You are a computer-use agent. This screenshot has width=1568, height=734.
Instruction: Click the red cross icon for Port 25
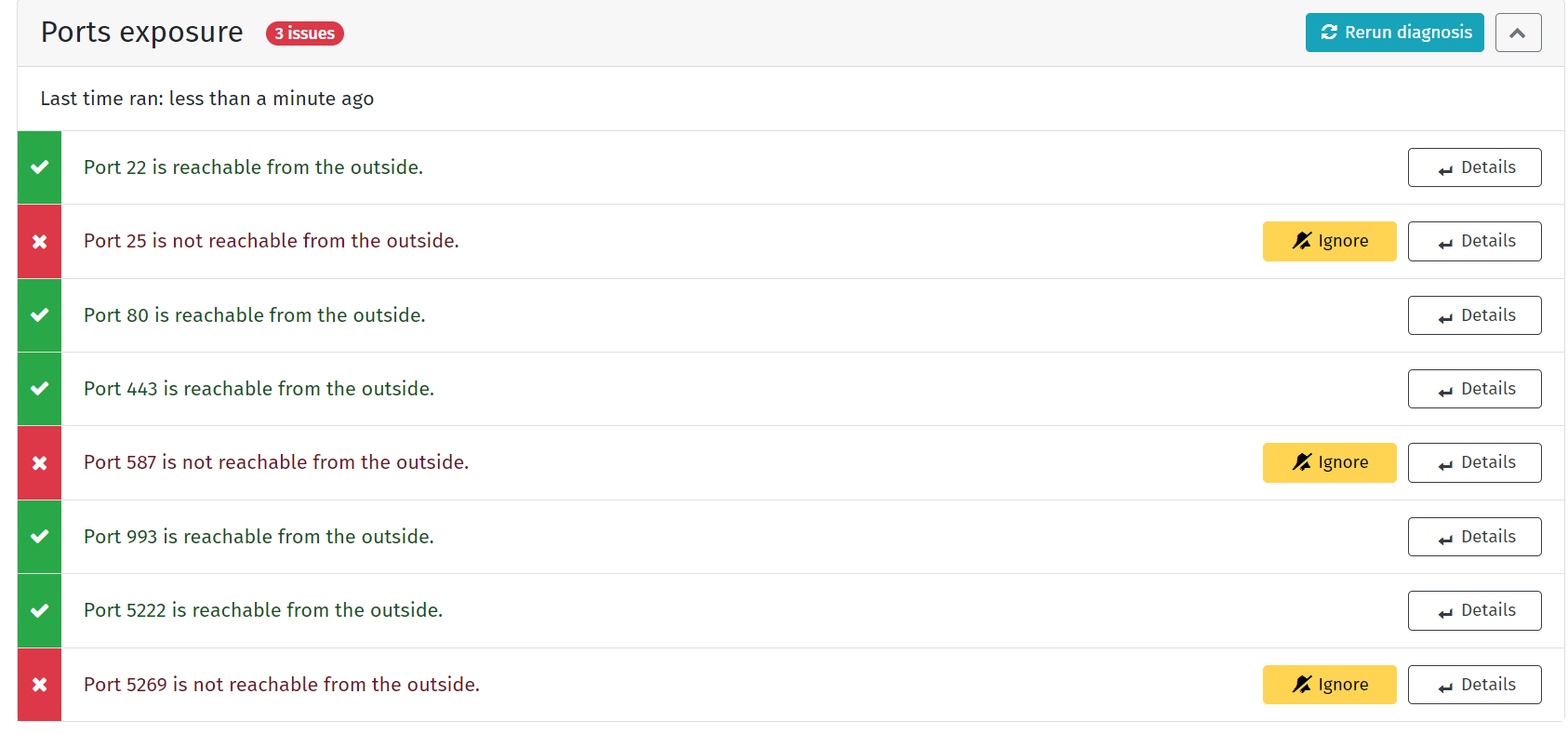point(39,242)
